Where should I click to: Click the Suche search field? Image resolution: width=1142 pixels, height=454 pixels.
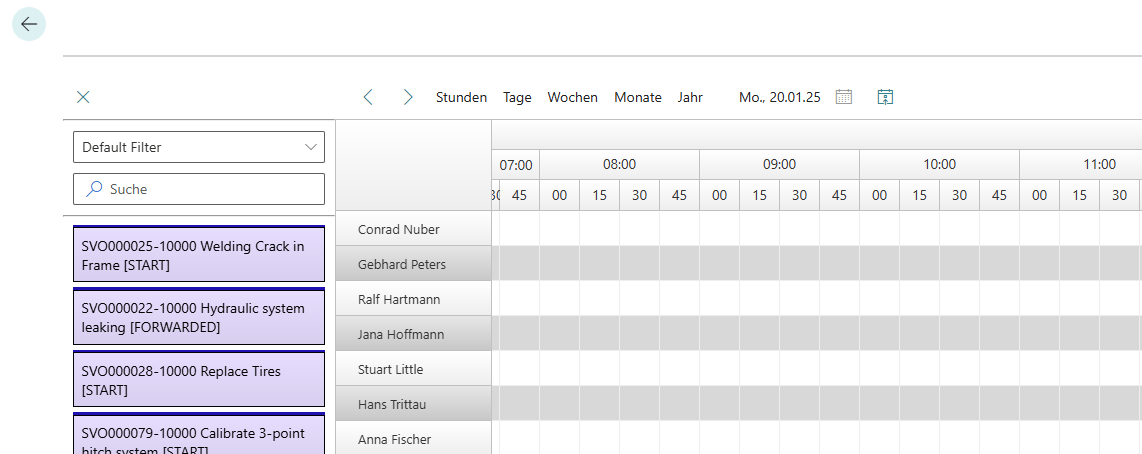199,189
